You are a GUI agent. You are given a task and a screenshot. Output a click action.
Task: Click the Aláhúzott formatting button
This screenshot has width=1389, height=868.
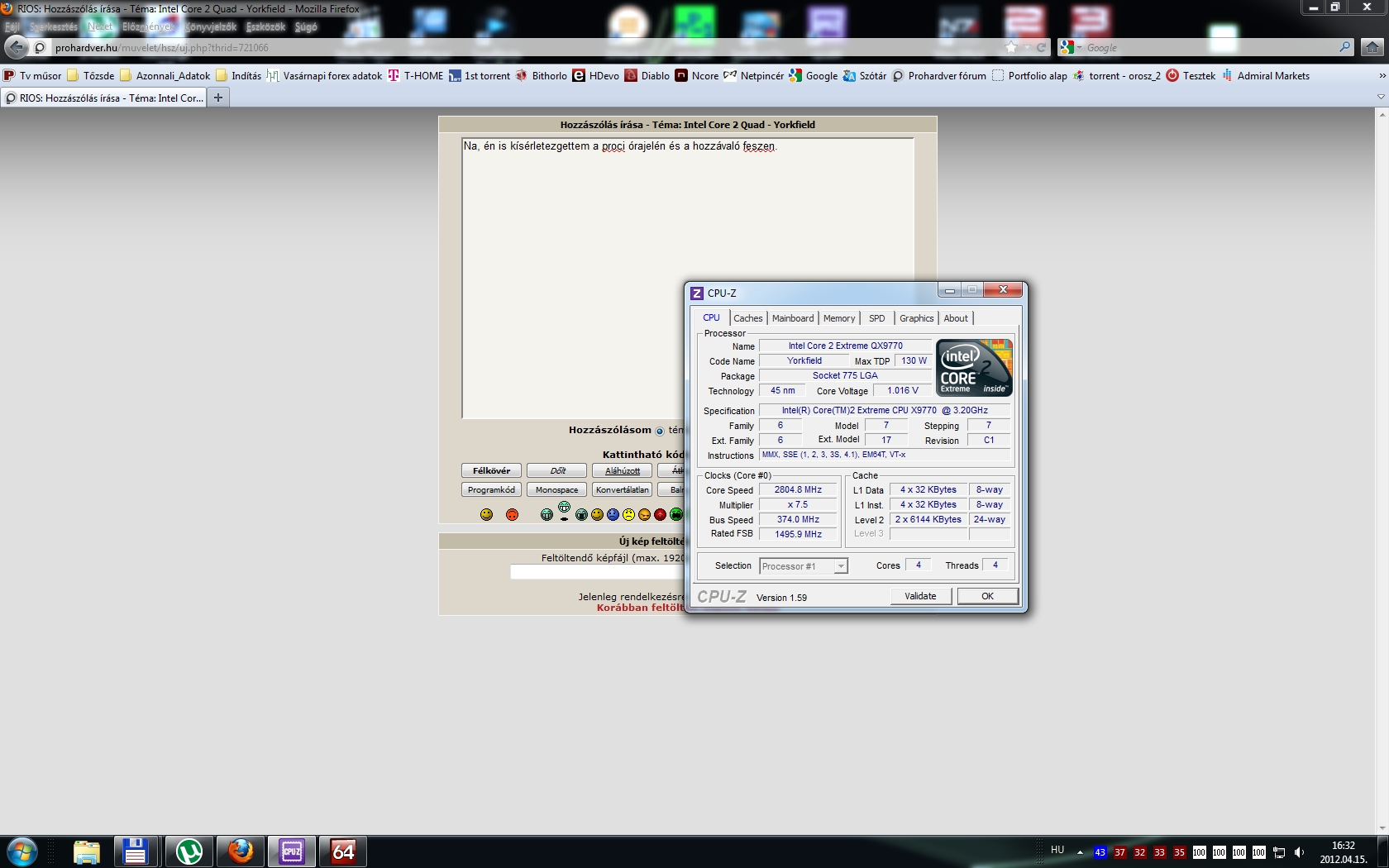[623, 470]
